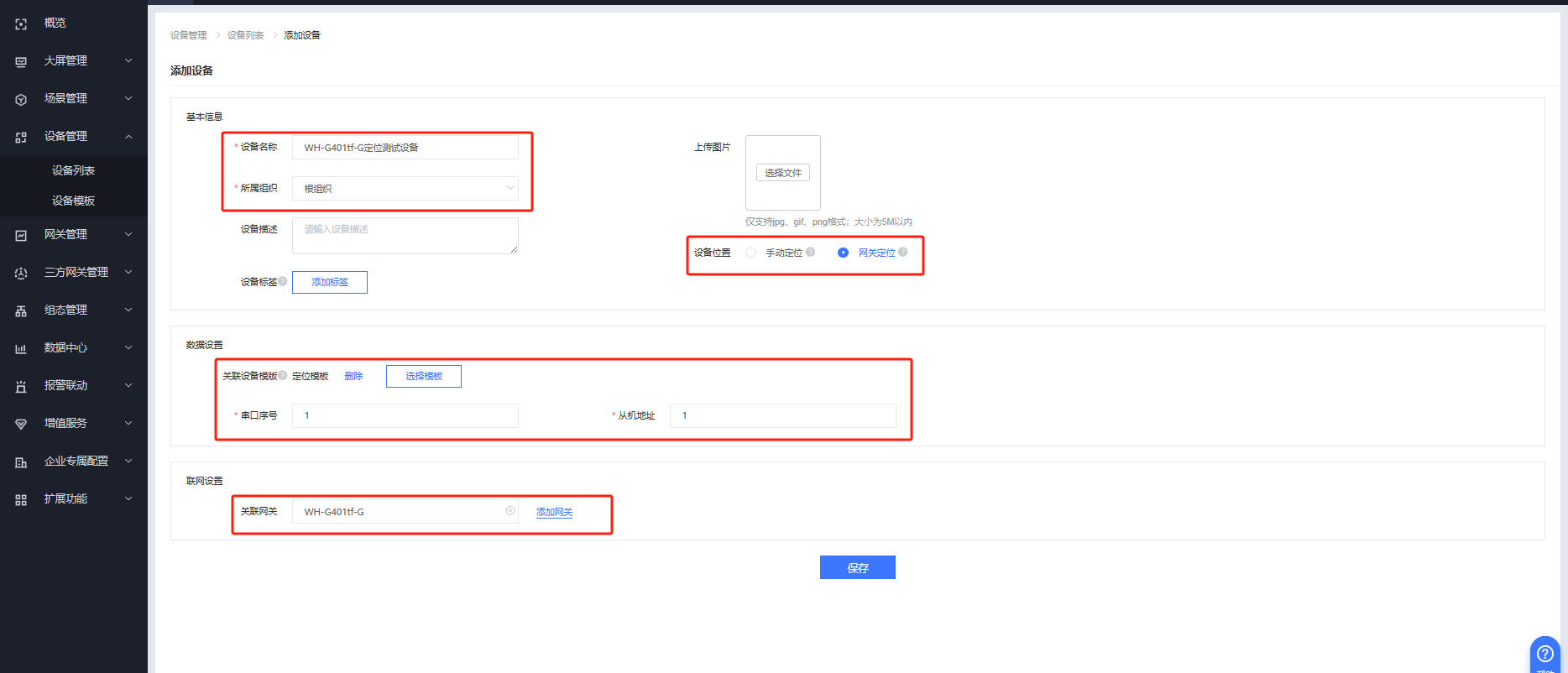Click the 增值服务 diamond icon
Viewport: 1568px width, 673px height.
pyautogui.click(x=21, y=425)
